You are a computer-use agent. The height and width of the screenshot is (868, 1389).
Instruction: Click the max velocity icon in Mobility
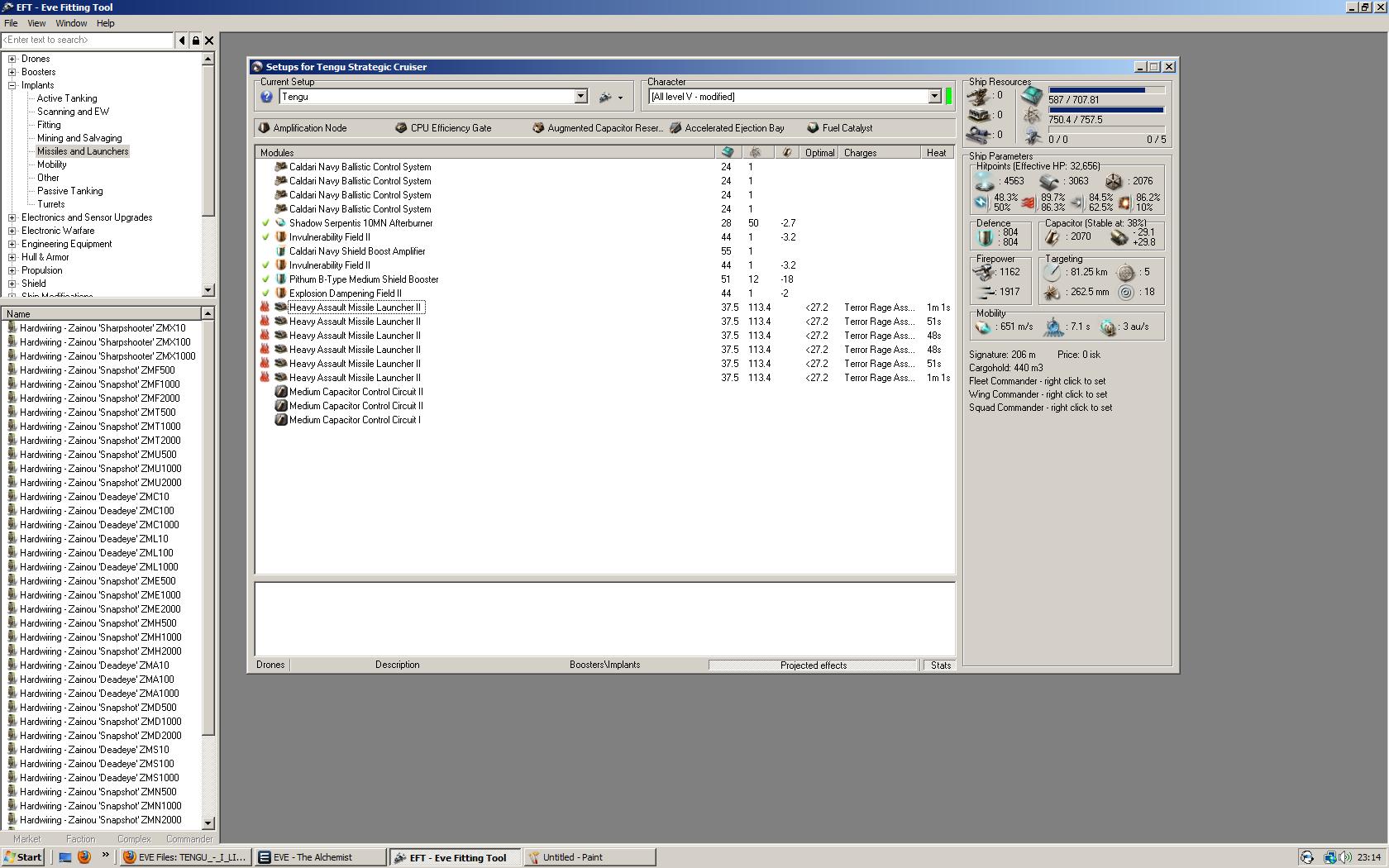point(983,327)
